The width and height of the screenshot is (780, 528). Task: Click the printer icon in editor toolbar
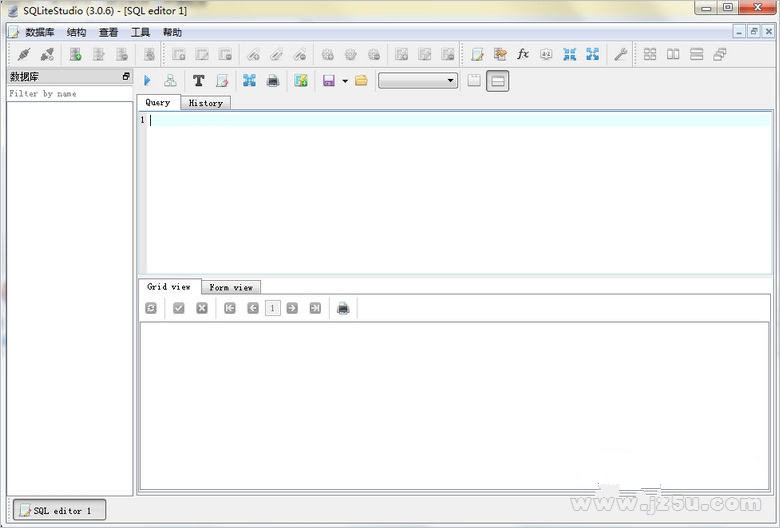[273, 80]
